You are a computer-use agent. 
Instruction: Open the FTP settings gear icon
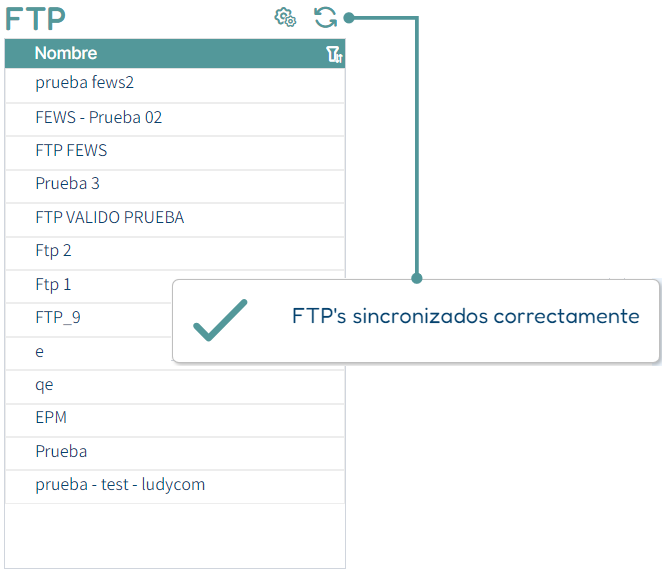285,17
